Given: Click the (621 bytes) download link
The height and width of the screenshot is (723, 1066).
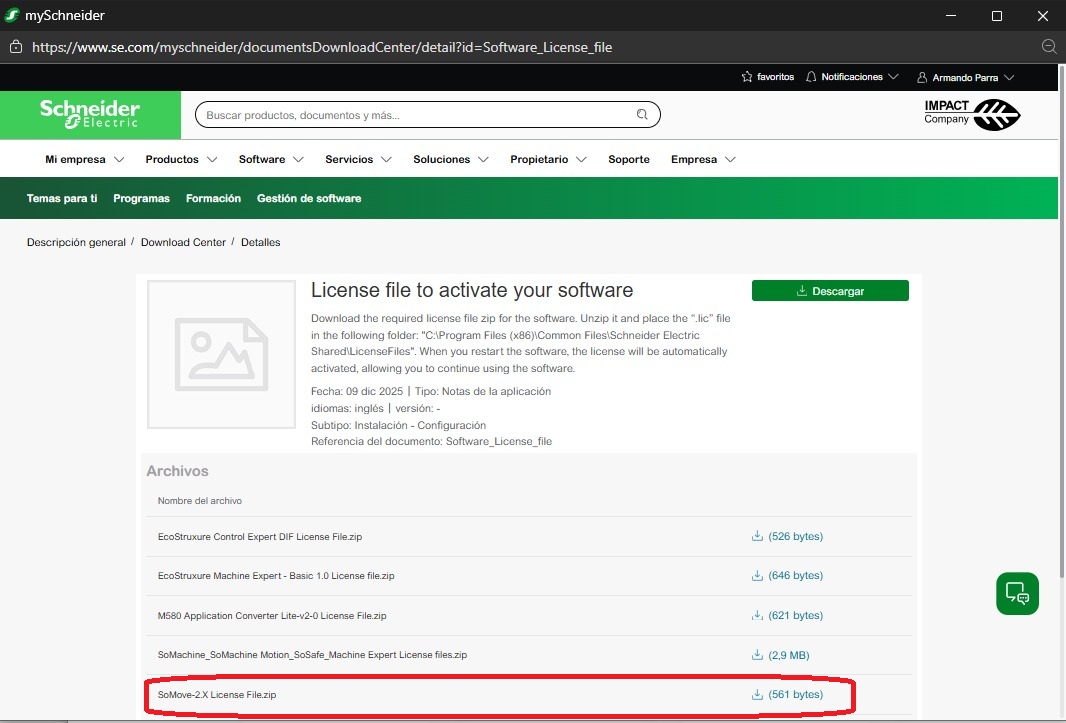Looking at the screenshot, I should click(x=795, y=615).
